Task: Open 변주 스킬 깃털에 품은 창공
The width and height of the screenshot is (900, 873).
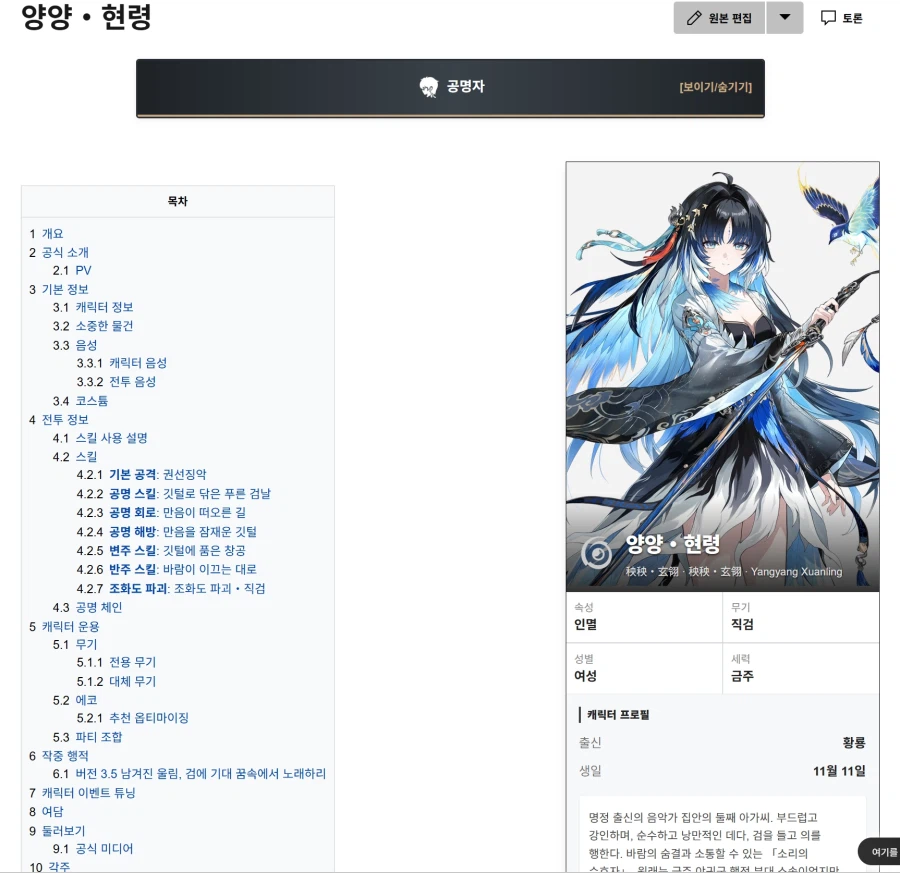Action: pyautogui.click(x=177, y=550)
